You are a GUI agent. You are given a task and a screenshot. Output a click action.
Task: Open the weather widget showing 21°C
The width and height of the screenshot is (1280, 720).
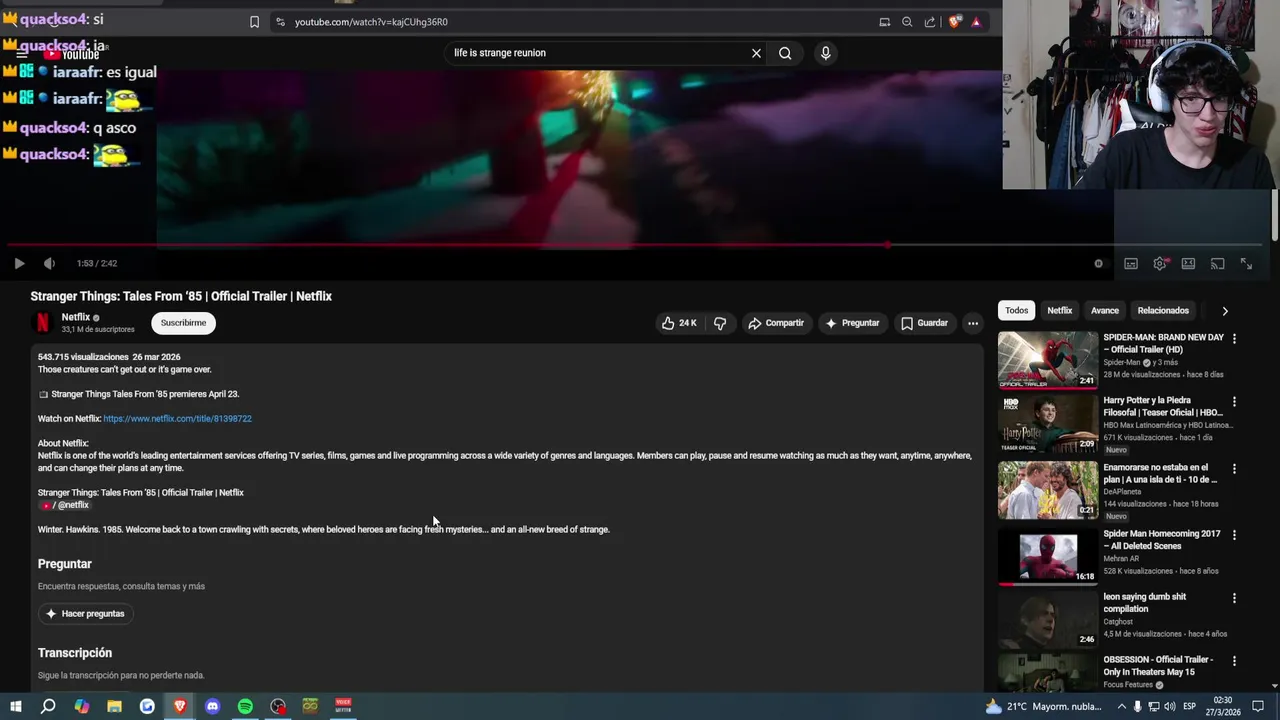(x=1043, y=706)
